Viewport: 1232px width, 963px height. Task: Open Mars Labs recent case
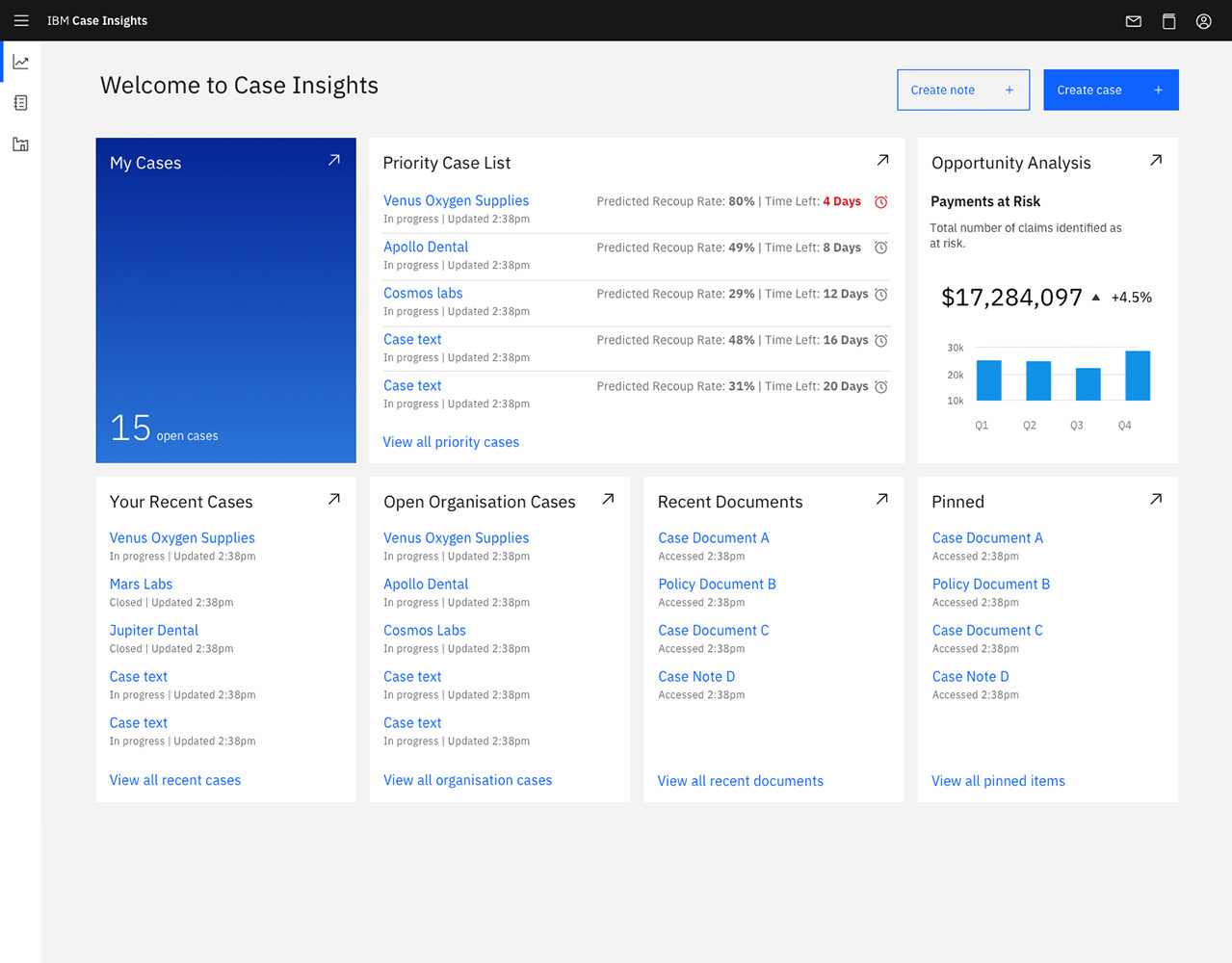click(x=141, y=584)
